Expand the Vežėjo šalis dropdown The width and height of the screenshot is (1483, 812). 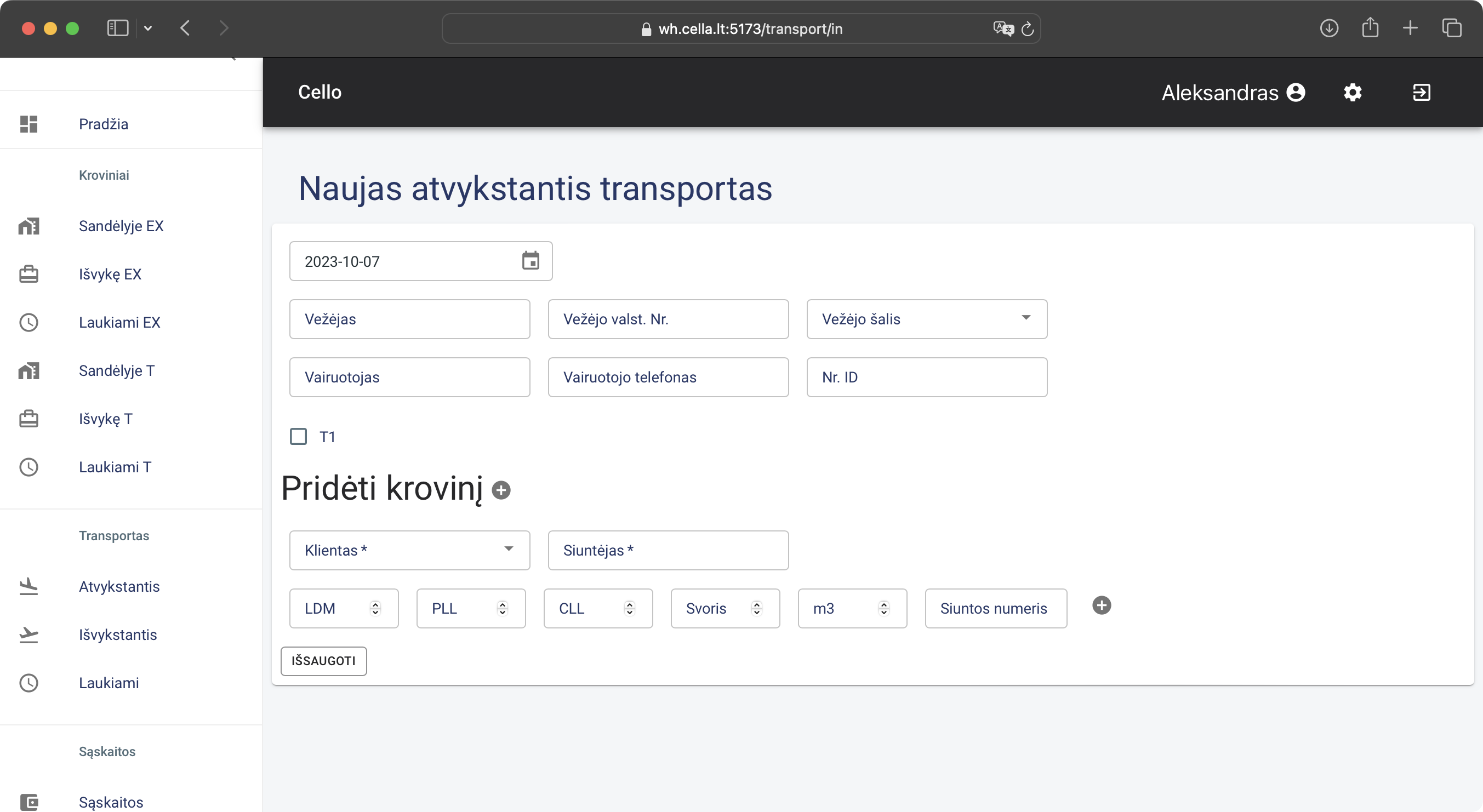(x=1025, y=318)
